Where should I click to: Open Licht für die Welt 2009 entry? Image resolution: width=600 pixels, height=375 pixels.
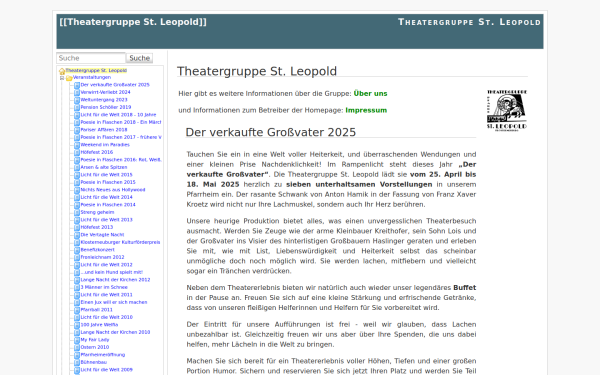tap(106, 370)
